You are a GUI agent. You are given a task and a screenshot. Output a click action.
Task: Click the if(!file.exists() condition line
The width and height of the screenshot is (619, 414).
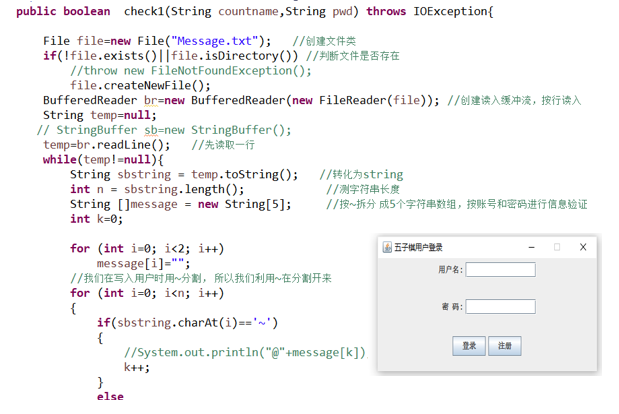(x=171, y=56)
